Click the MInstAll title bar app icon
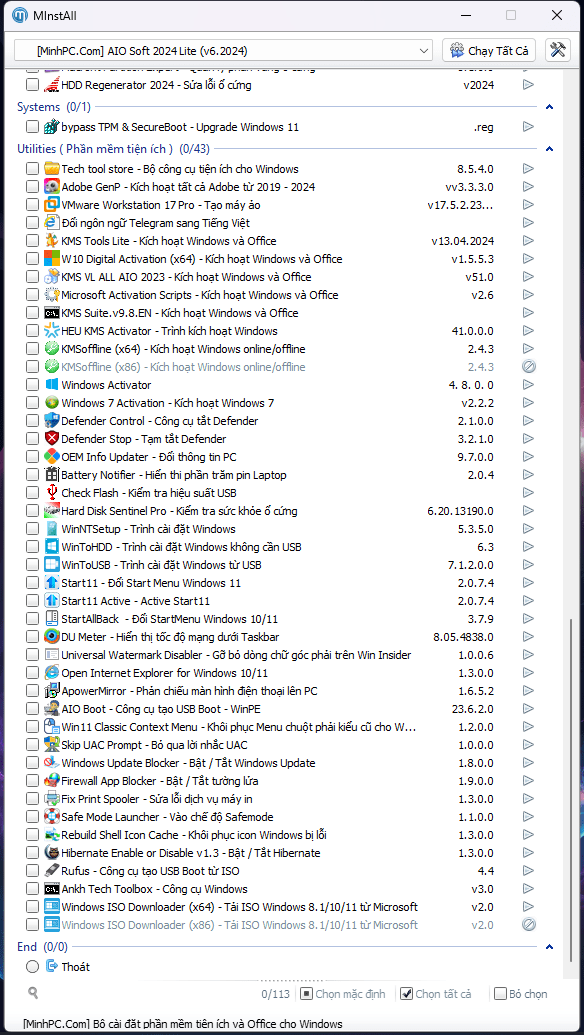This screenshot has height=1035, width=584. click(x=20, y=15)
